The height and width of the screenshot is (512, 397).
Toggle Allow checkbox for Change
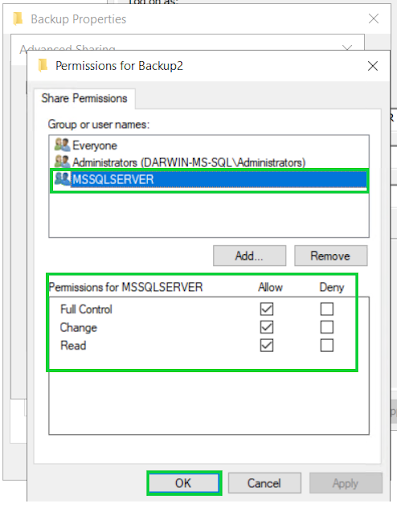tap(267, 327)
